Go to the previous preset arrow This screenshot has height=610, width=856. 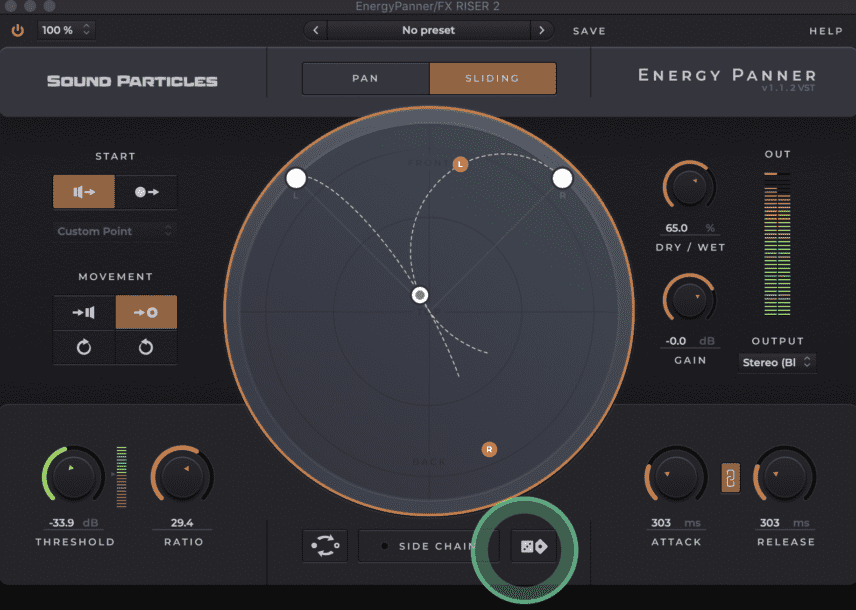click(x=316, y=31)
